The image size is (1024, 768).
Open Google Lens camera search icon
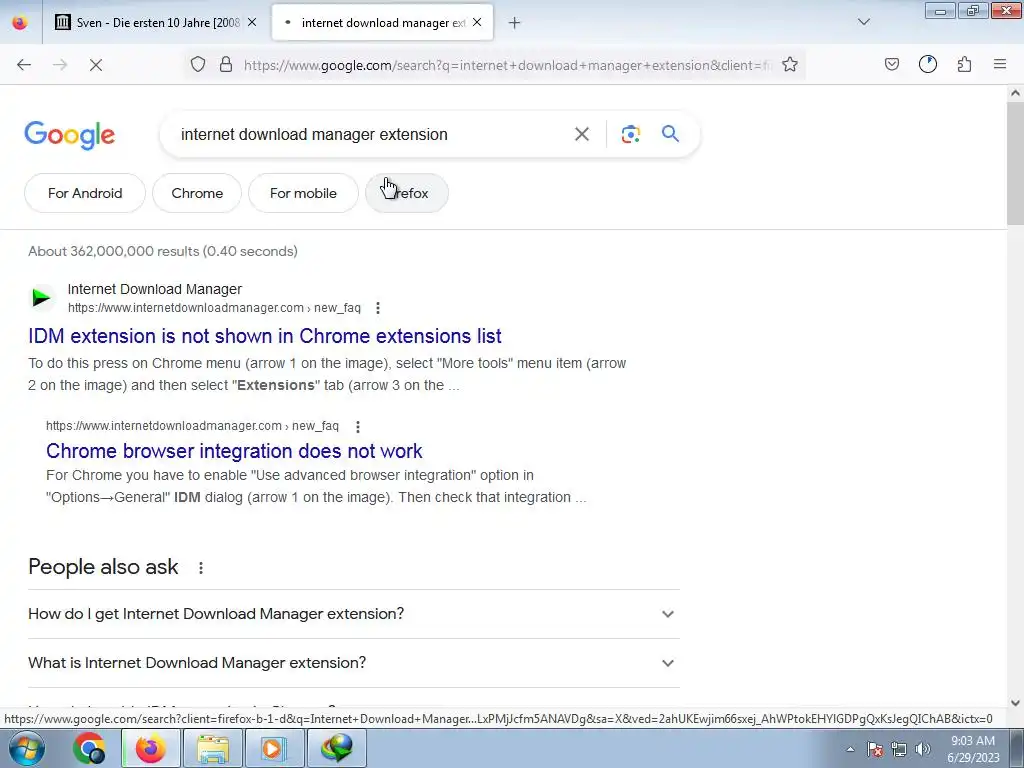pos(630,134)
